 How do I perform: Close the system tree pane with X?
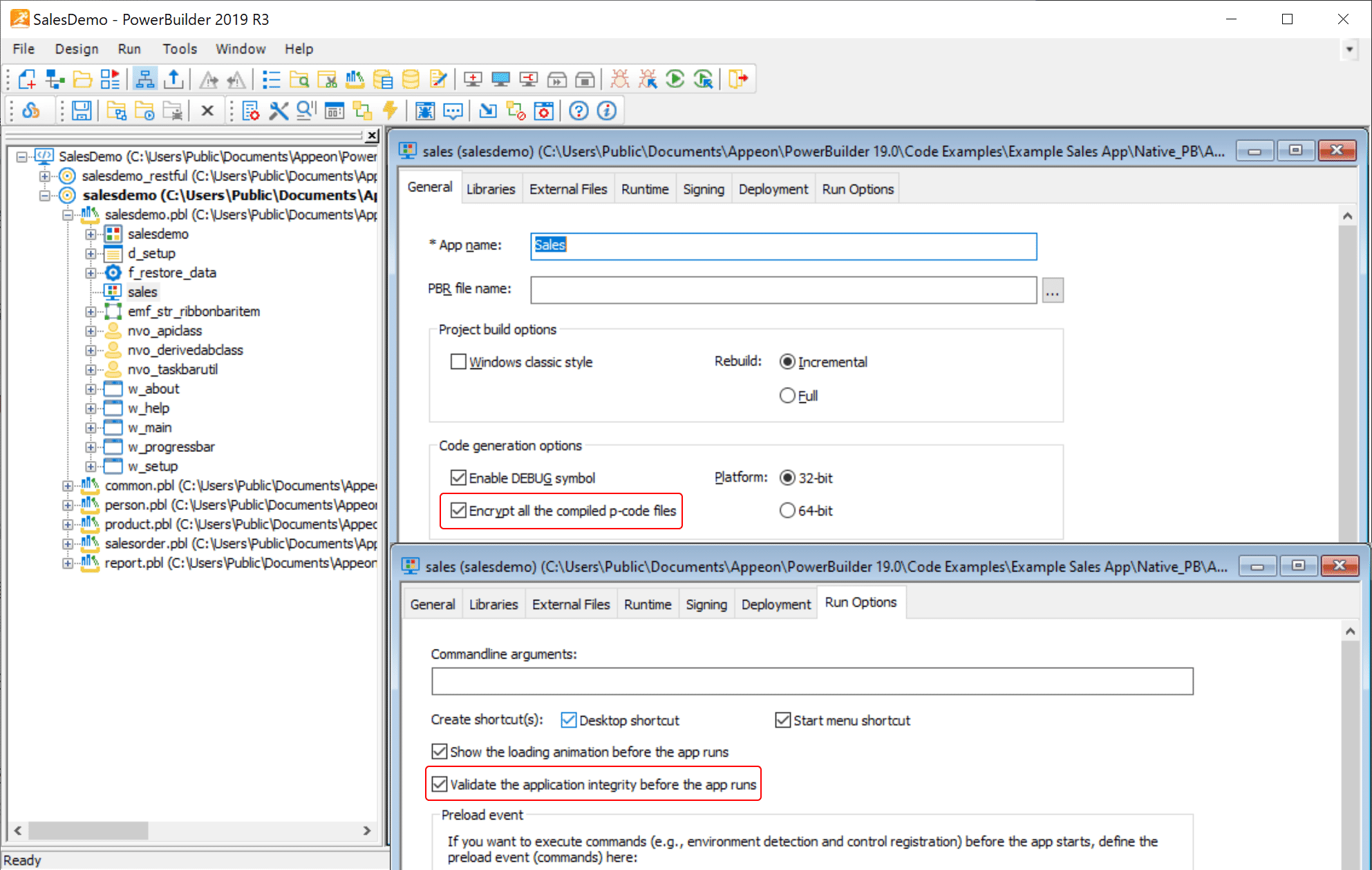click(x=372, y=135)
